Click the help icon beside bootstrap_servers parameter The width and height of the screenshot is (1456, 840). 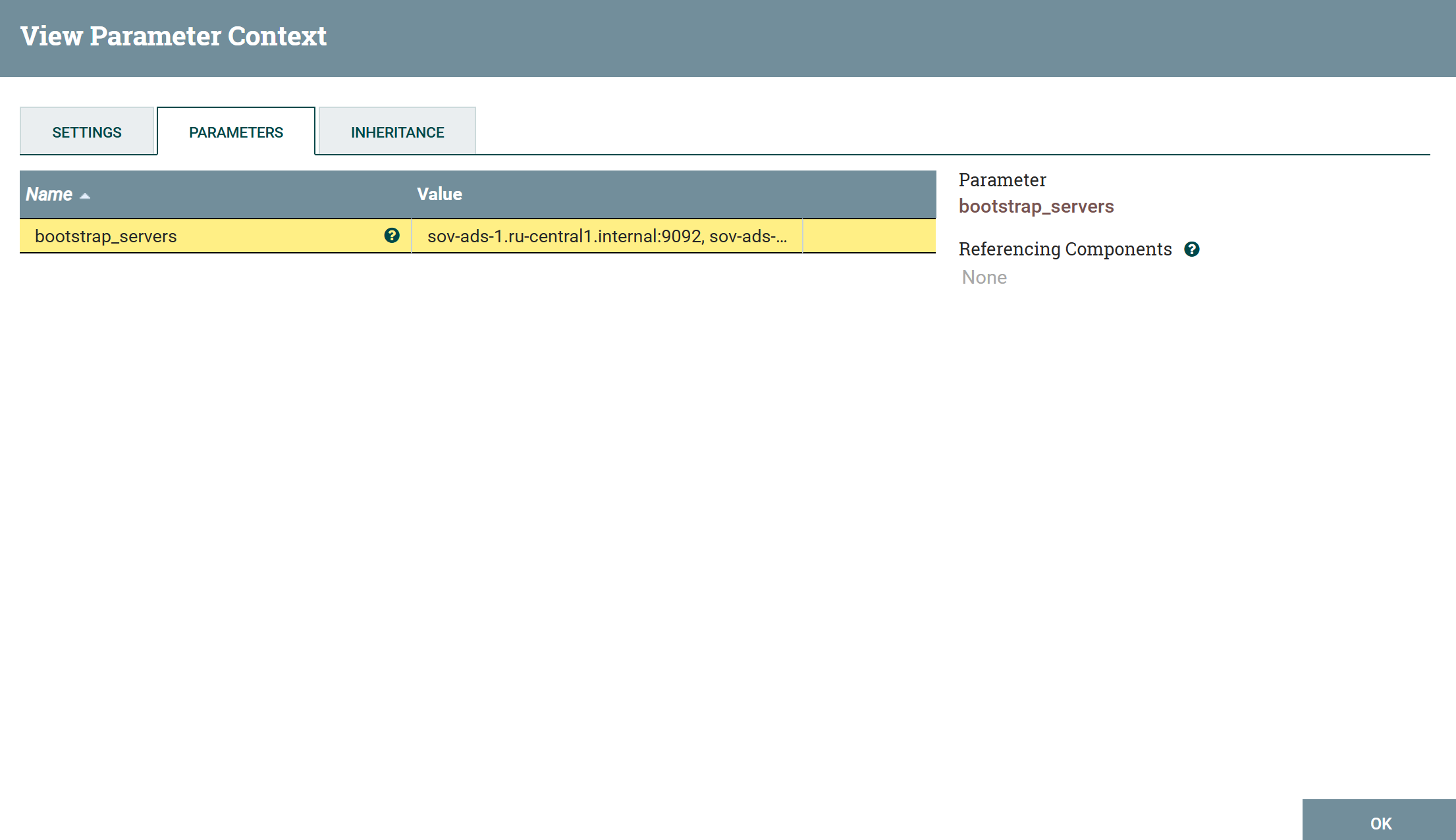tap(392, 236)
